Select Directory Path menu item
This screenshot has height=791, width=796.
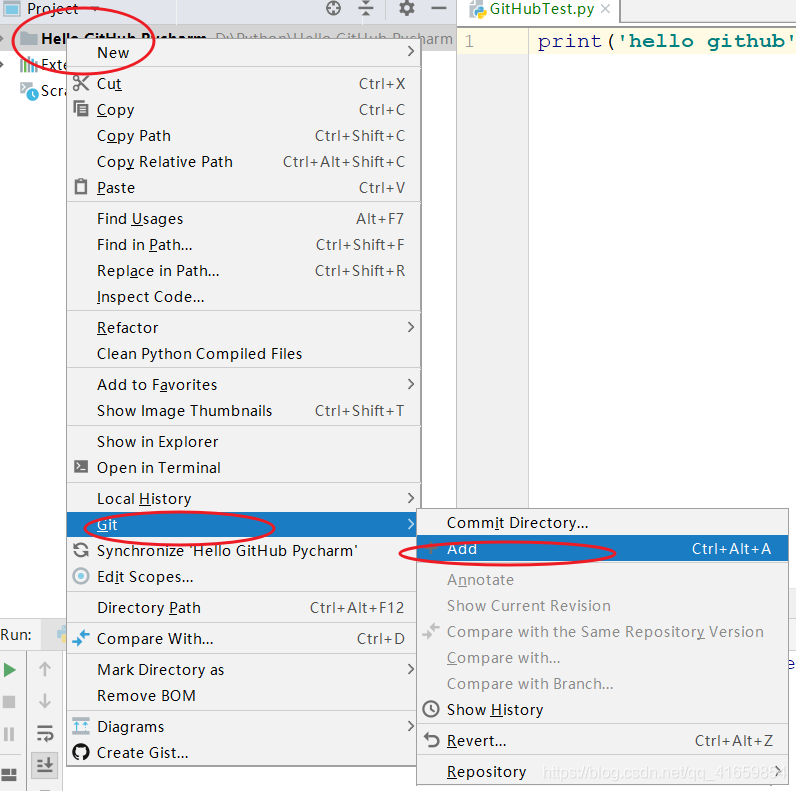[244, 607]
